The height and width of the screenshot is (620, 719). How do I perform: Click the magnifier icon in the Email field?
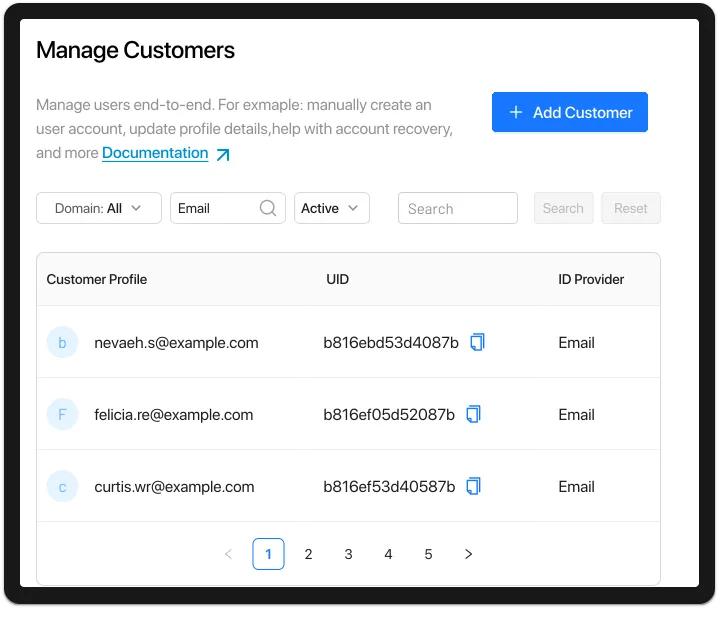click(x=268, y=208)
